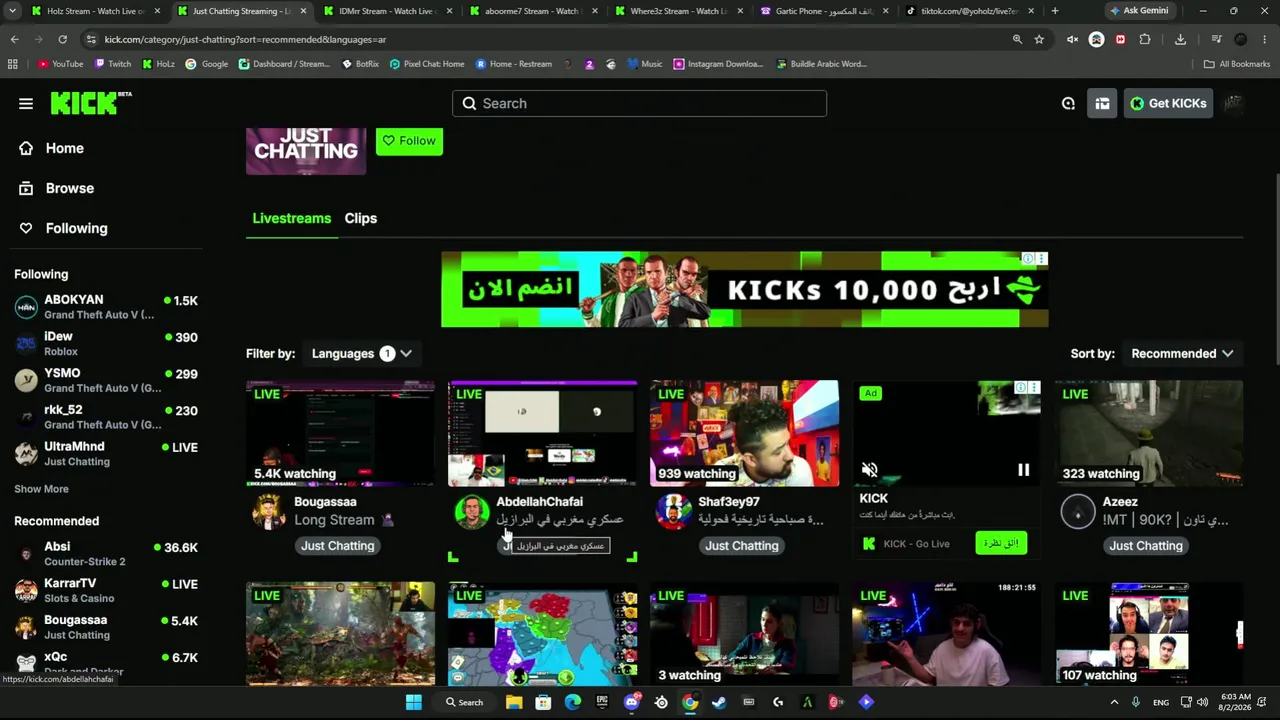Click the circular icon left of the gift button
The height and width of the screenshot is (720, 1280).
coord(1068,103)
